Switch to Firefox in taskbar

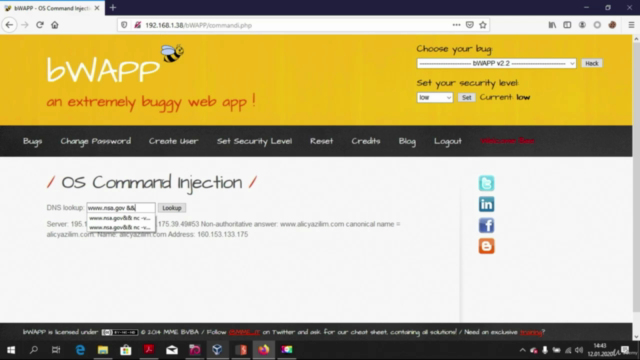point(264,350)
